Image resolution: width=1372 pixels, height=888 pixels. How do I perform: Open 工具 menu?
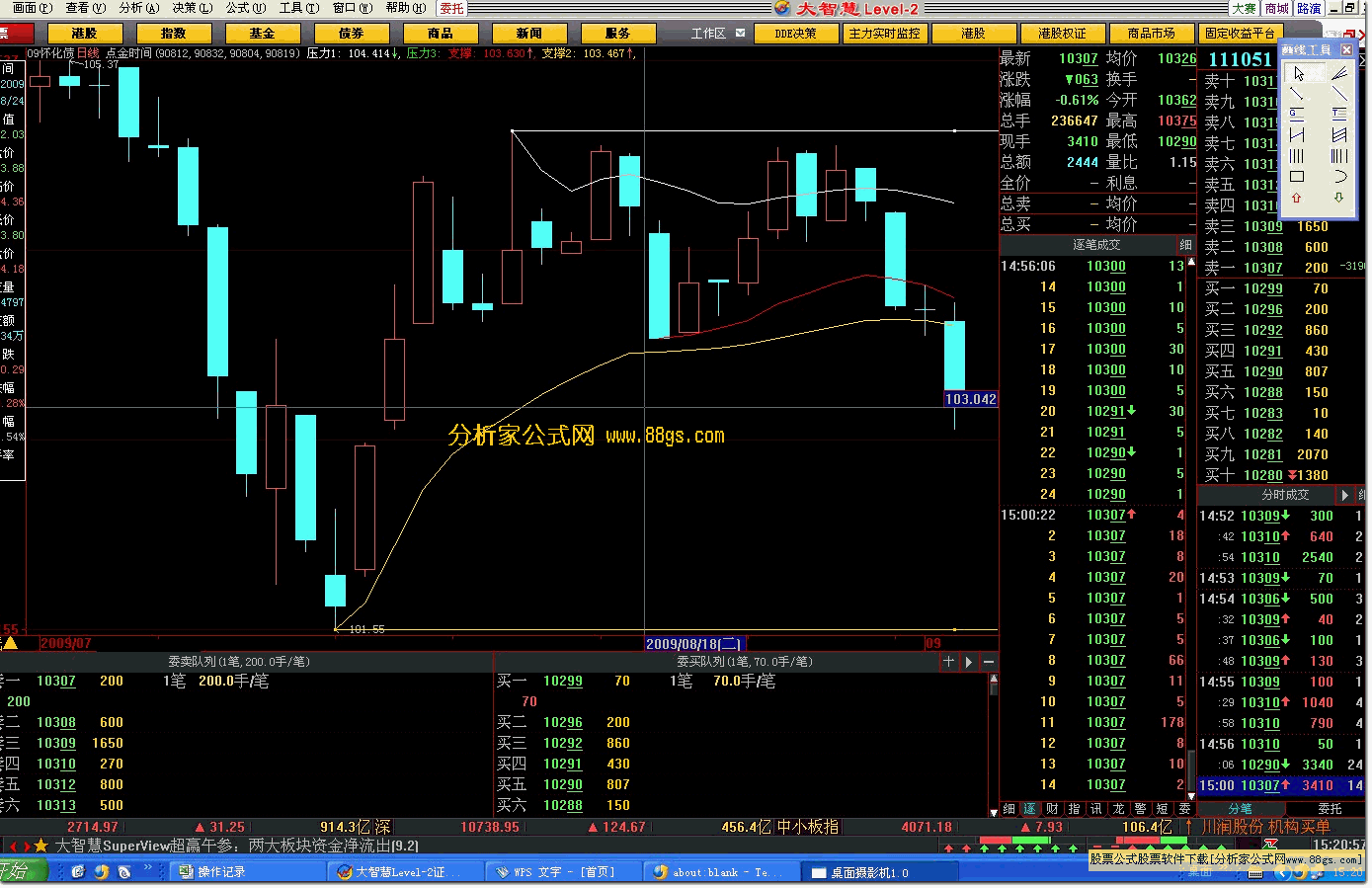tap(298, 8)
